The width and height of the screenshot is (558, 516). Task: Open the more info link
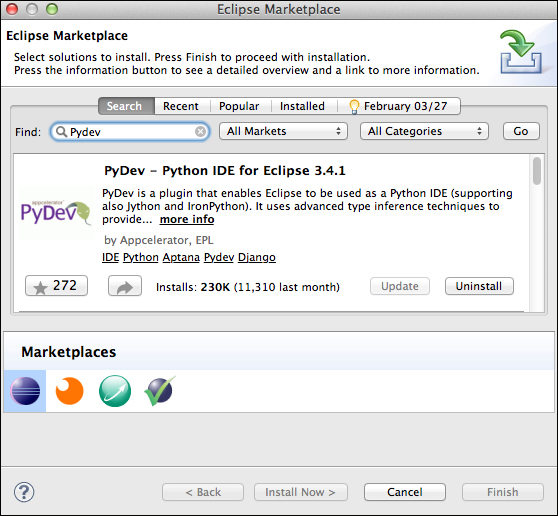187,219
